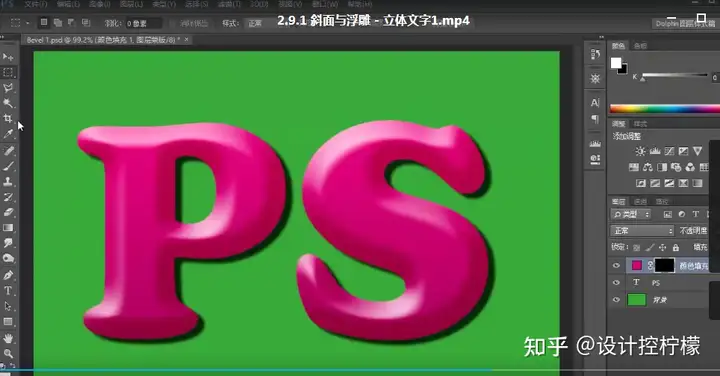Screen dimensions: 720x376
Task: Click New Selection mode in options bar
Action: 44,22
